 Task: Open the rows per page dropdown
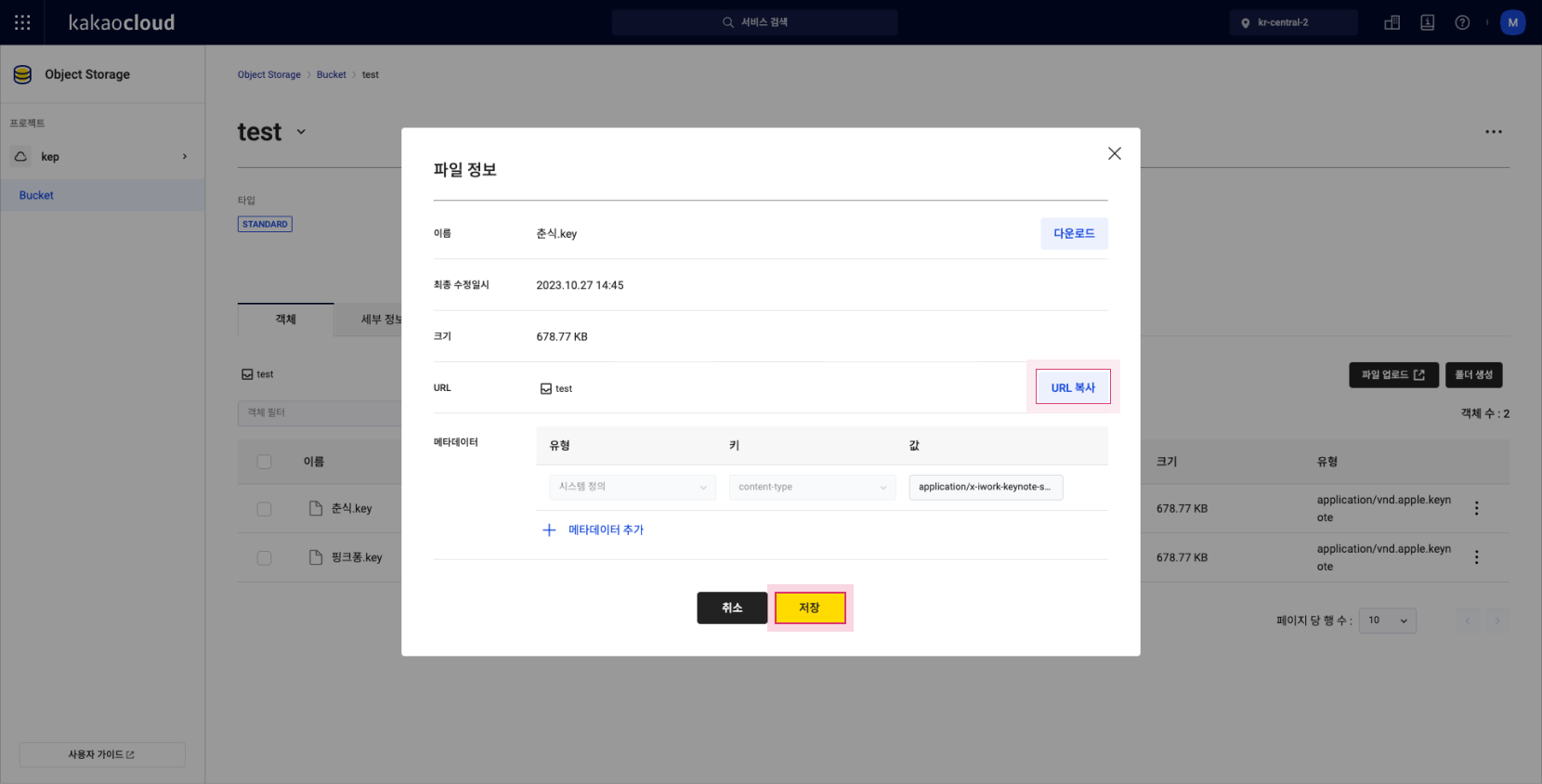(x=1388, y=621)
